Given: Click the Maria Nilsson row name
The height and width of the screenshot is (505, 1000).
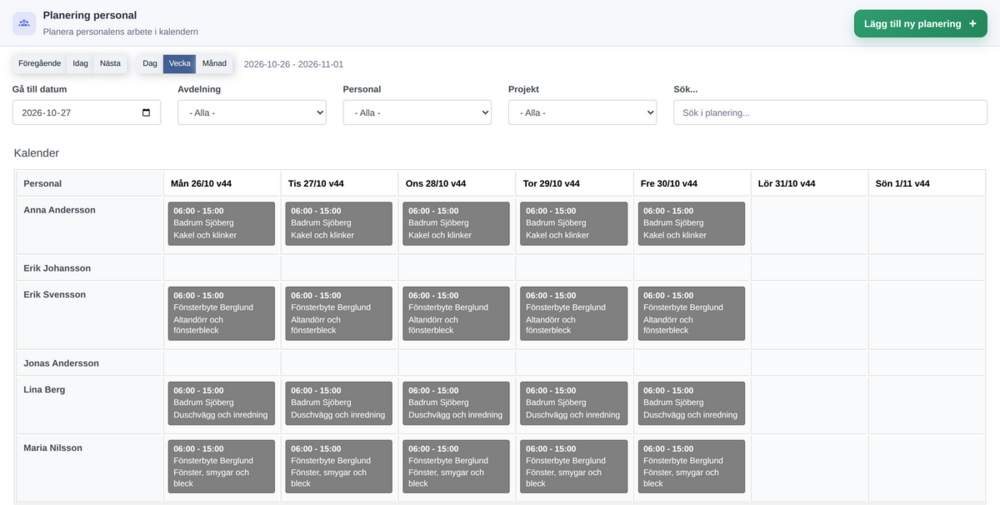Looking at the screenshot, I should (53, 448).
